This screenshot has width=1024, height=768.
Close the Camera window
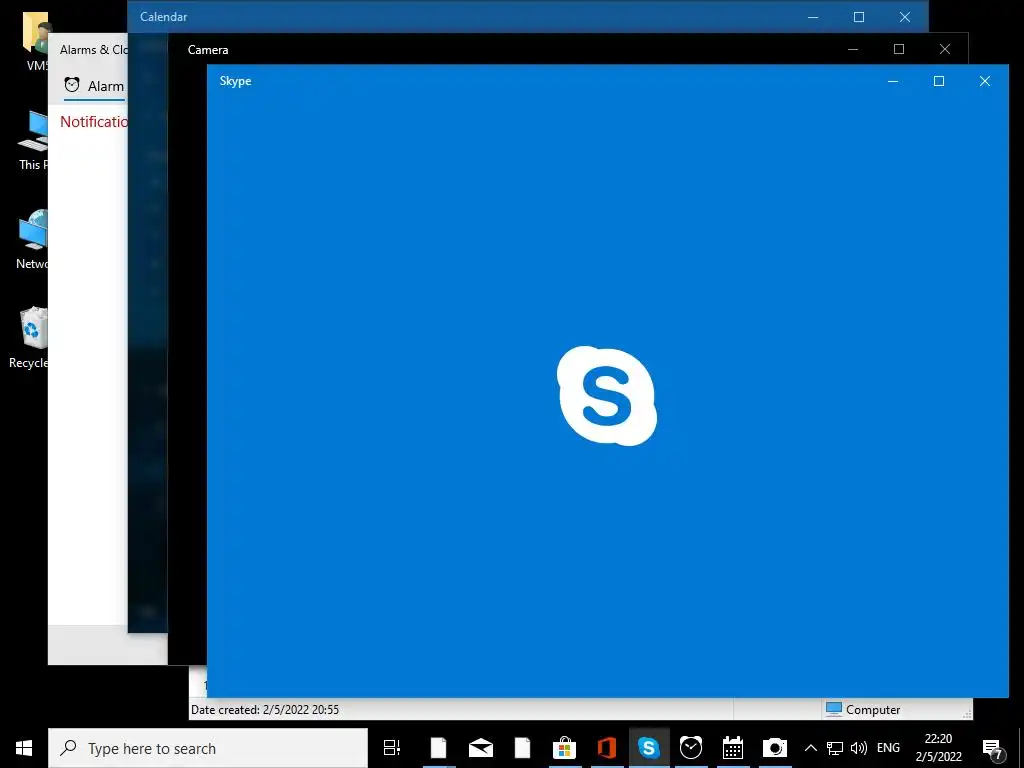pyautogui.click(x=945, y=49)
